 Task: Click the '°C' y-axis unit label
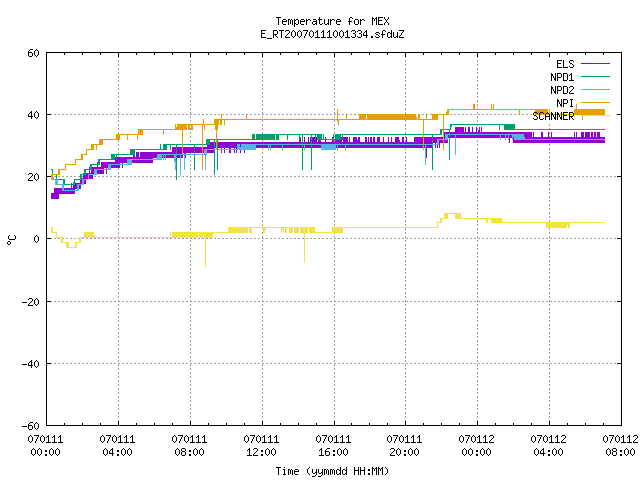click(x=11, y=240)
